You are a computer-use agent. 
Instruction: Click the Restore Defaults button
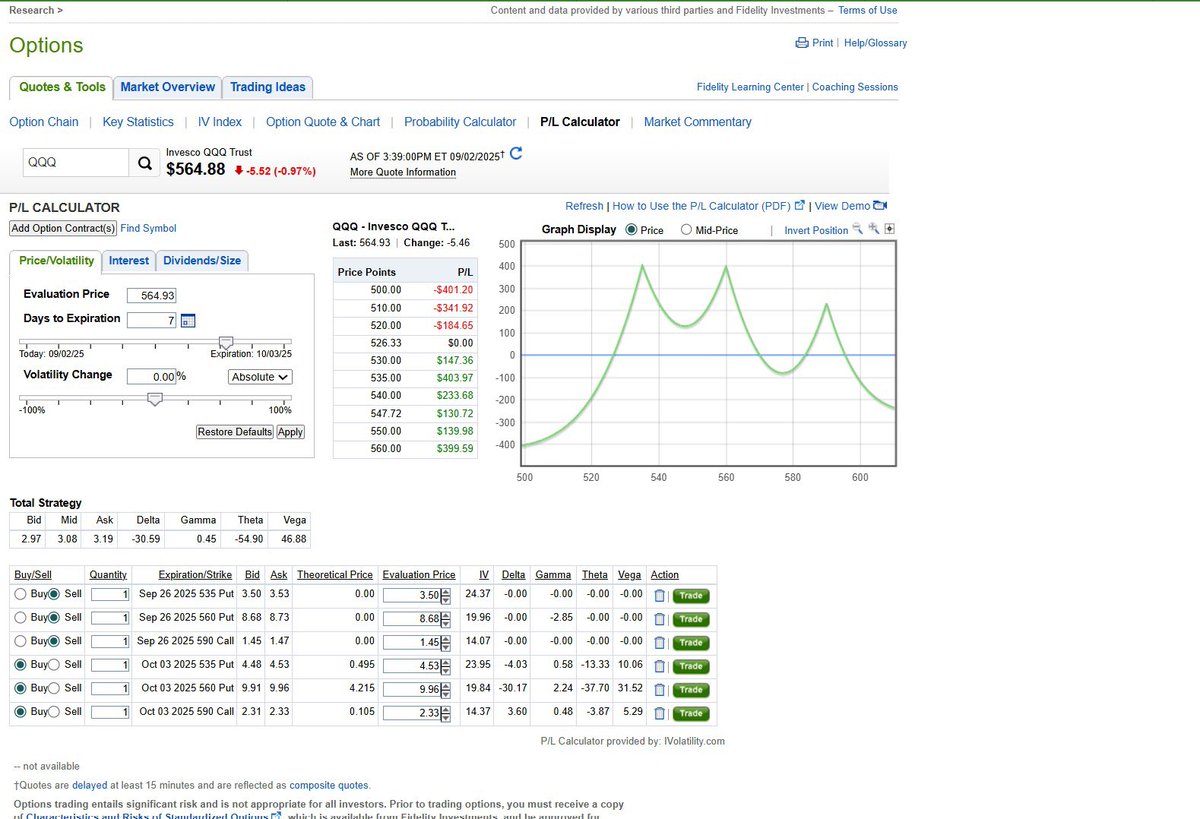tap(235, 432)
